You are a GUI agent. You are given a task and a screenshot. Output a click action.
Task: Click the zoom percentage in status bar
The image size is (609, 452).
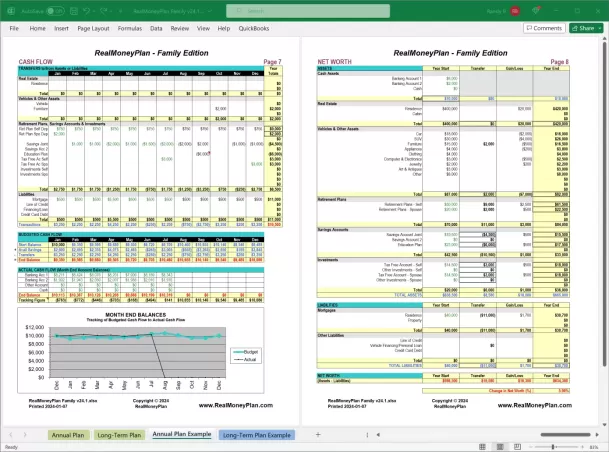[594, 447]
